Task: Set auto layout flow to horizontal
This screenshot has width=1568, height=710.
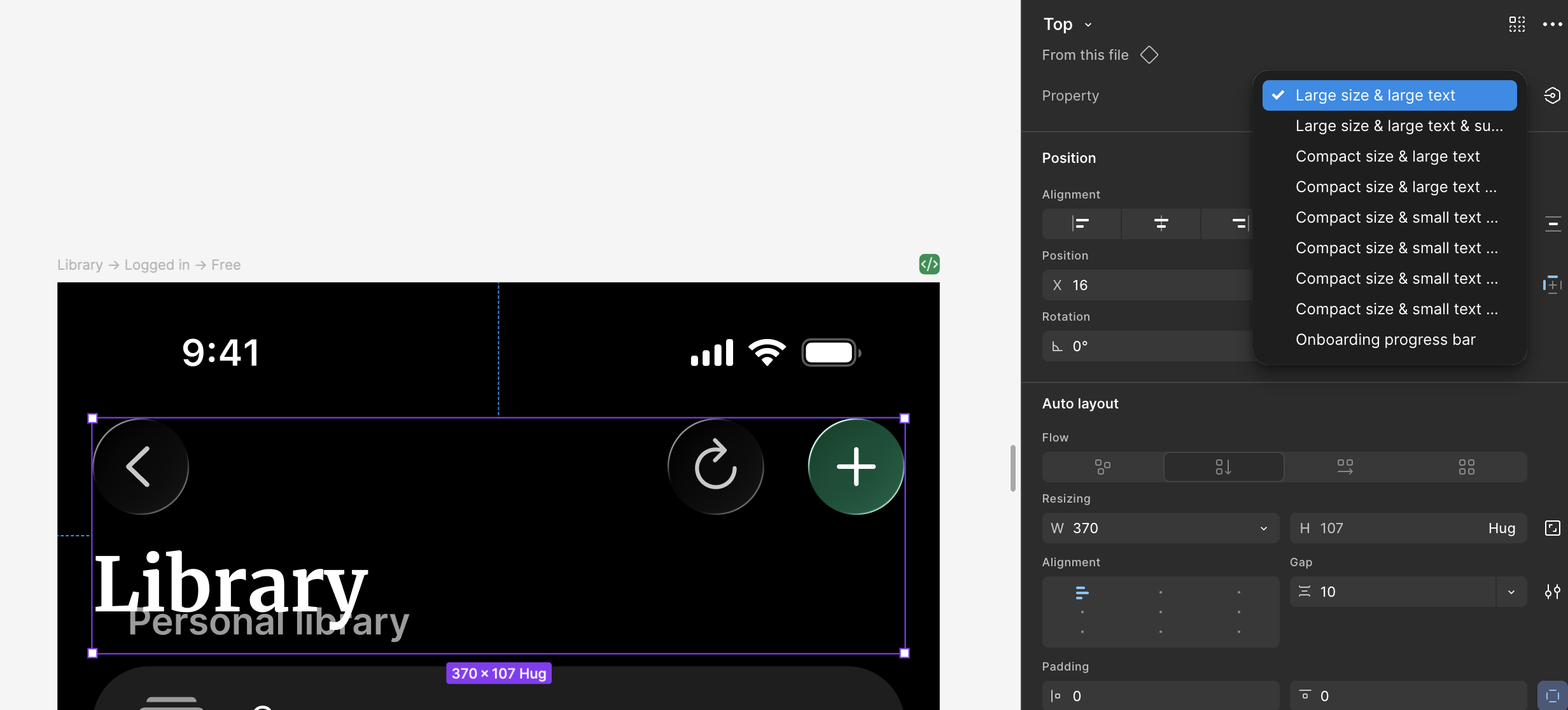Action: click(x=1345, y=467)
